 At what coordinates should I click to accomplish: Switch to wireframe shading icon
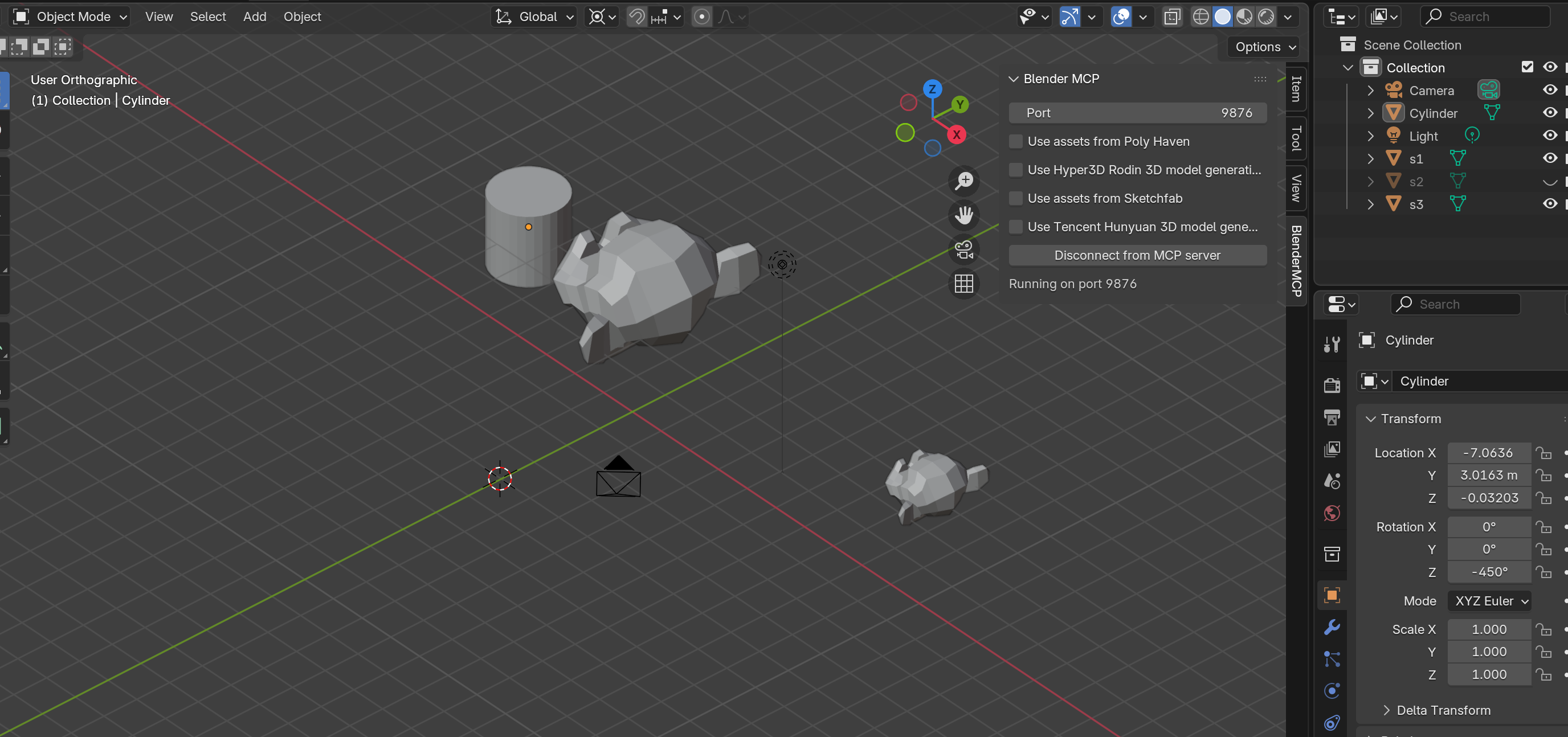tap(1201, 17)
